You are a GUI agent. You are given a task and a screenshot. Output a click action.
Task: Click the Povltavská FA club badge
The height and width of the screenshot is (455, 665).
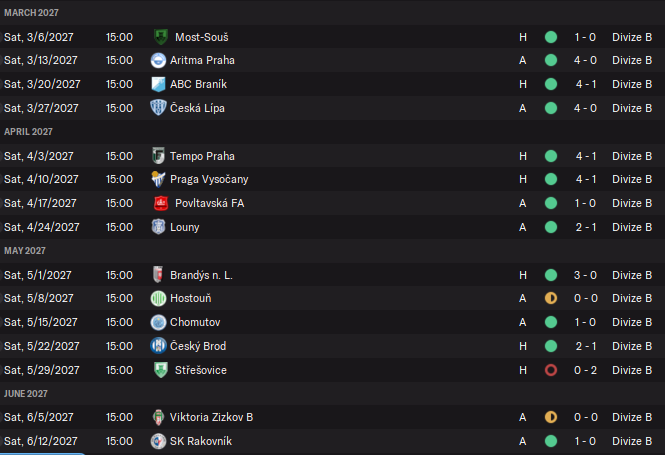[160, 203]
